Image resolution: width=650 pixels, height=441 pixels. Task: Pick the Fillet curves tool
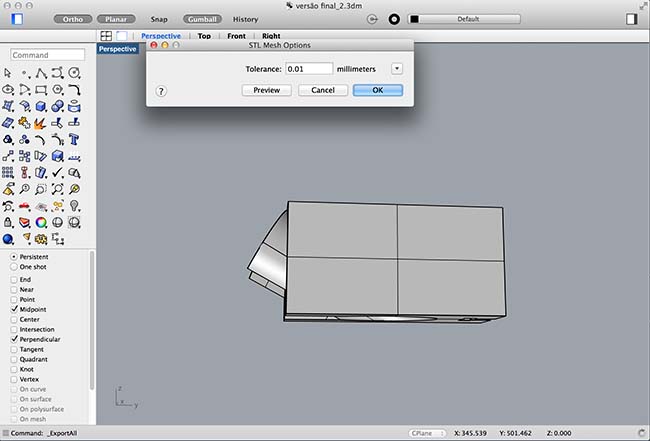pyautogui.click(x=74, y=90)
